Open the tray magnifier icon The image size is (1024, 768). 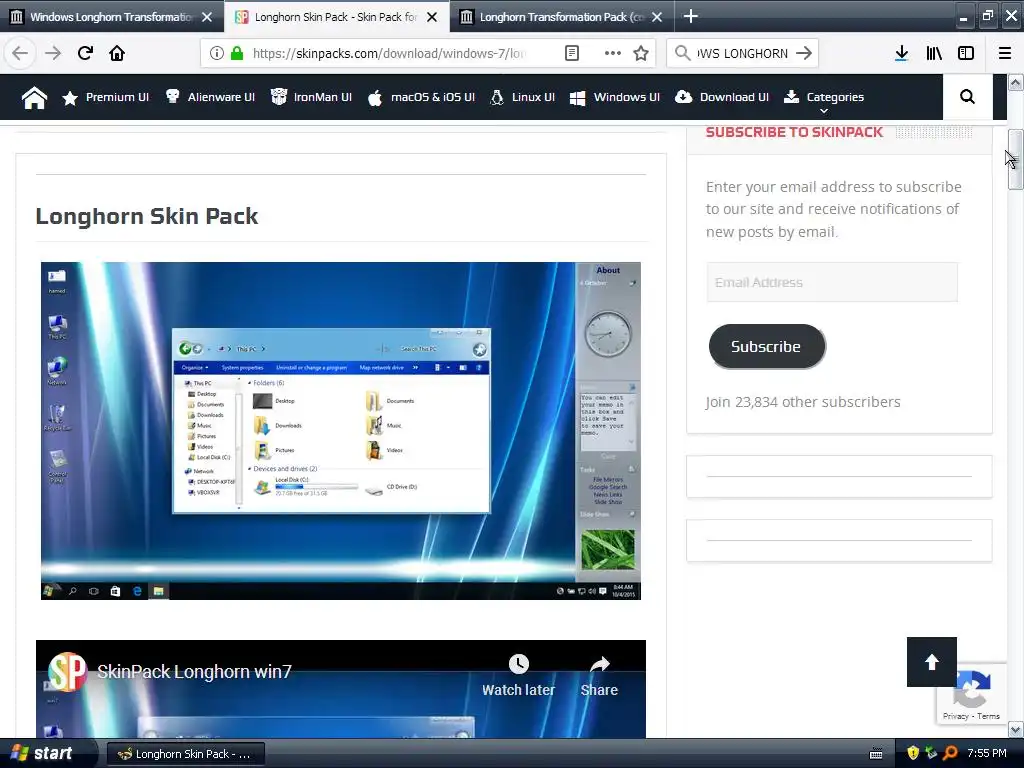tap(950, 753)
